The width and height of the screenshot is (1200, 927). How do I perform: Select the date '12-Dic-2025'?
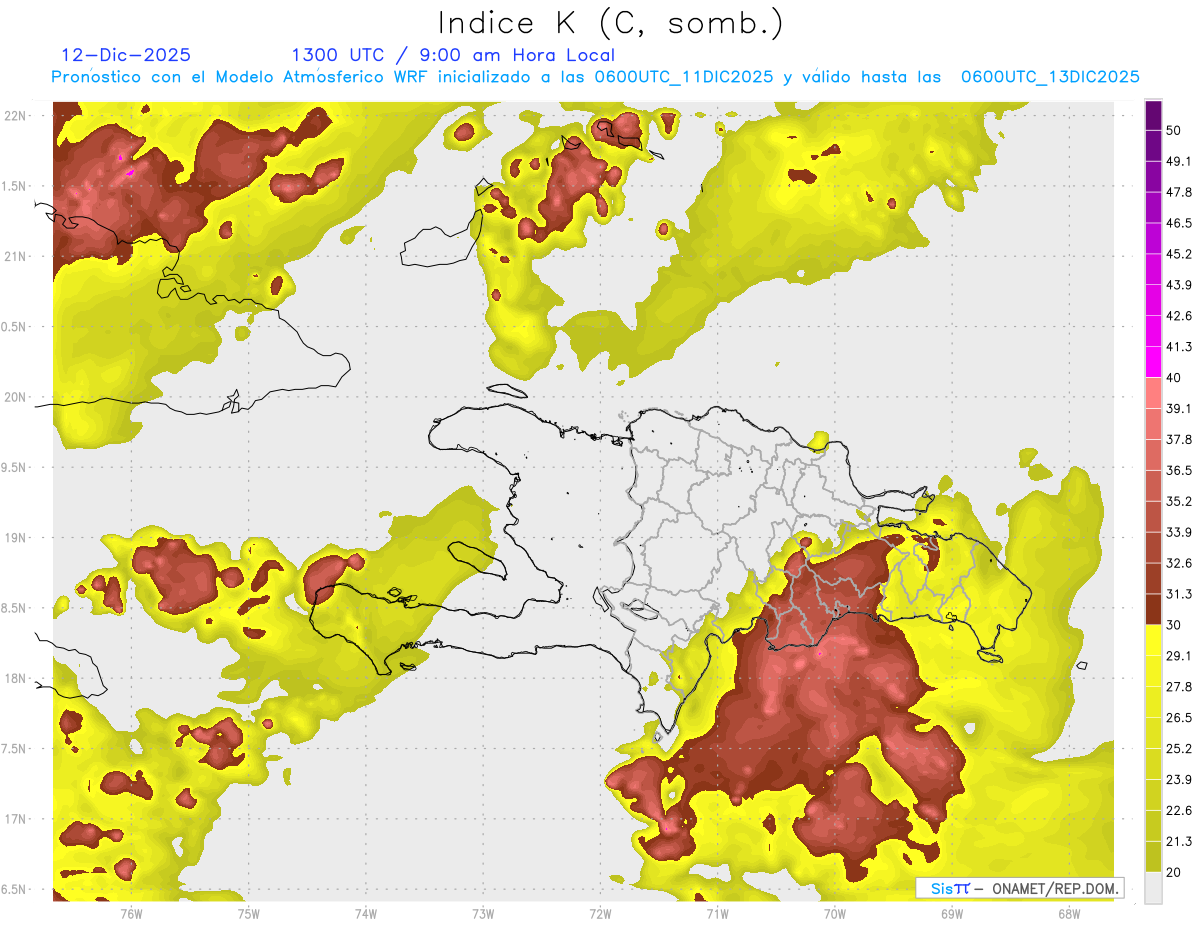pyautogui.click(x=126, y=55)
